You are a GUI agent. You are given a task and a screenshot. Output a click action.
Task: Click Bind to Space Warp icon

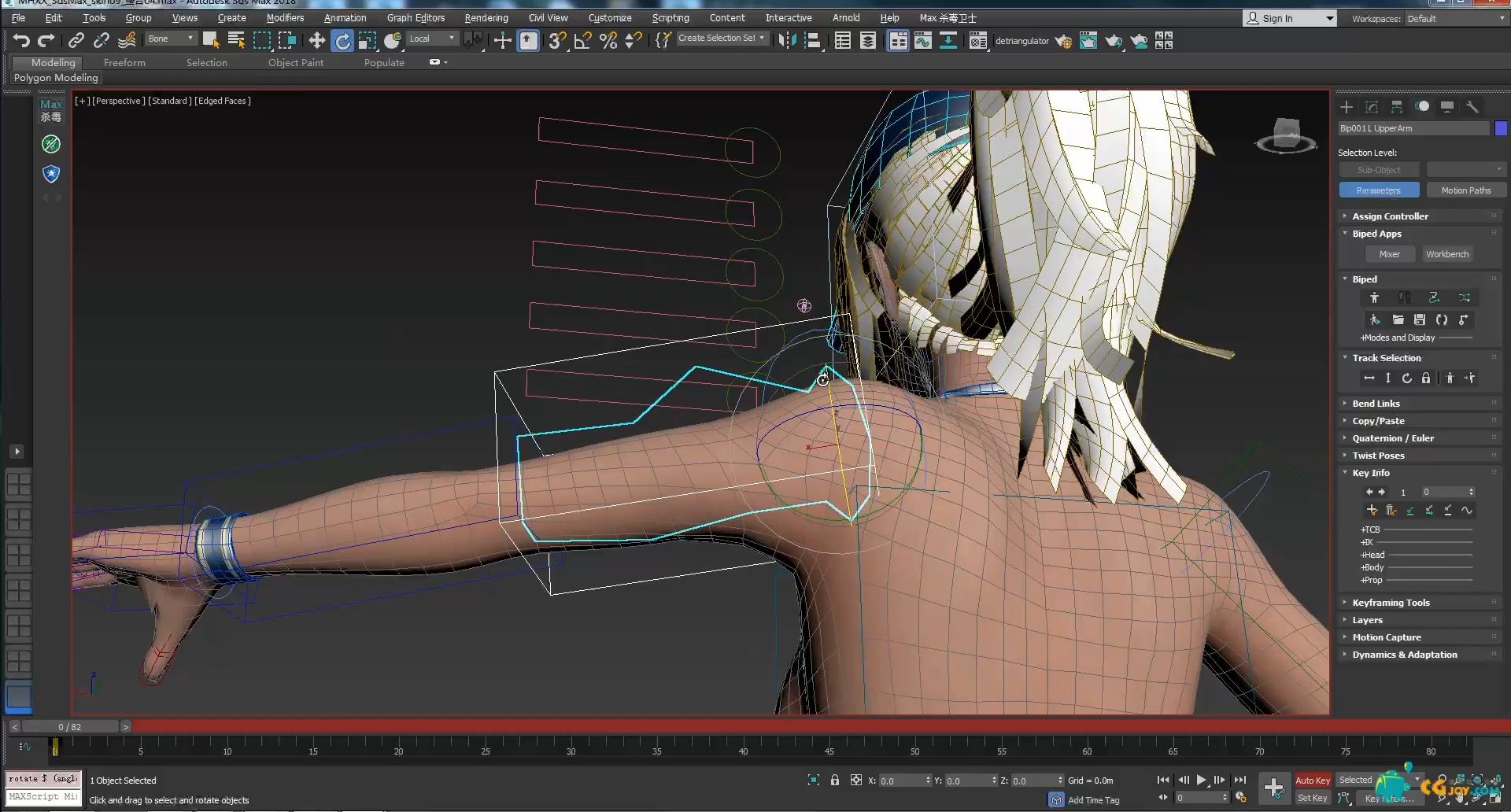point(127,41)
